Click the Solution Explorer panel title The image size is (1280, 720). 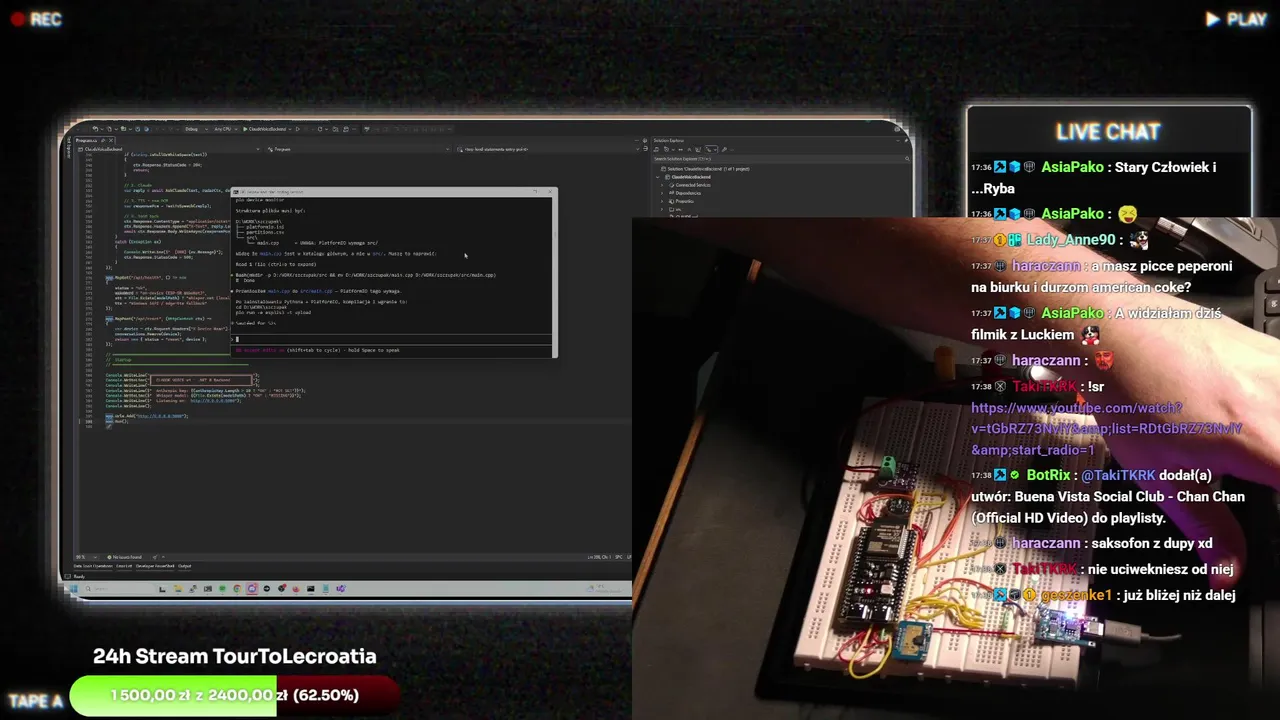(669, 141)
